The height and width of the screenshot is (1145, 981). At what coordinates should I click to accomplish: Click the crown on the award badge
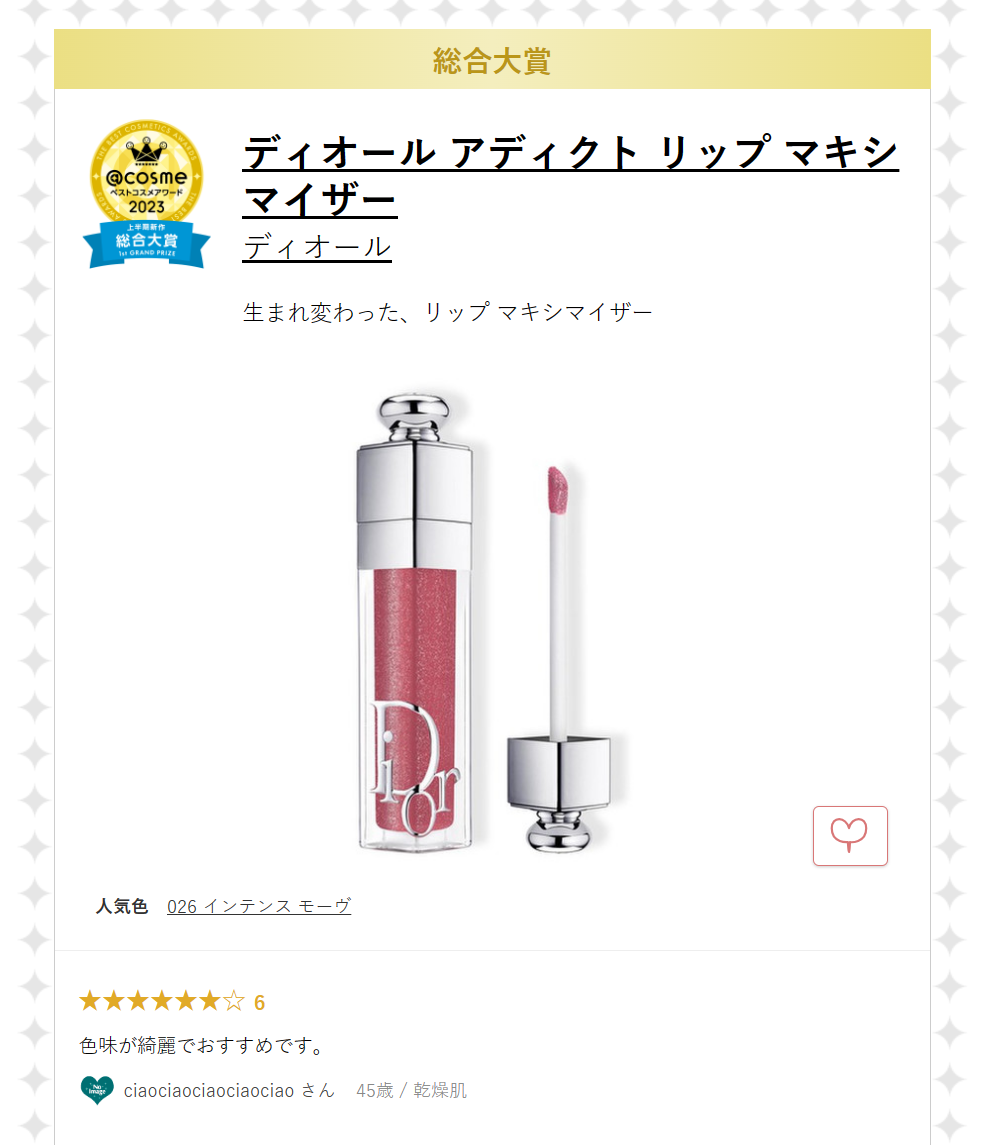147,153
